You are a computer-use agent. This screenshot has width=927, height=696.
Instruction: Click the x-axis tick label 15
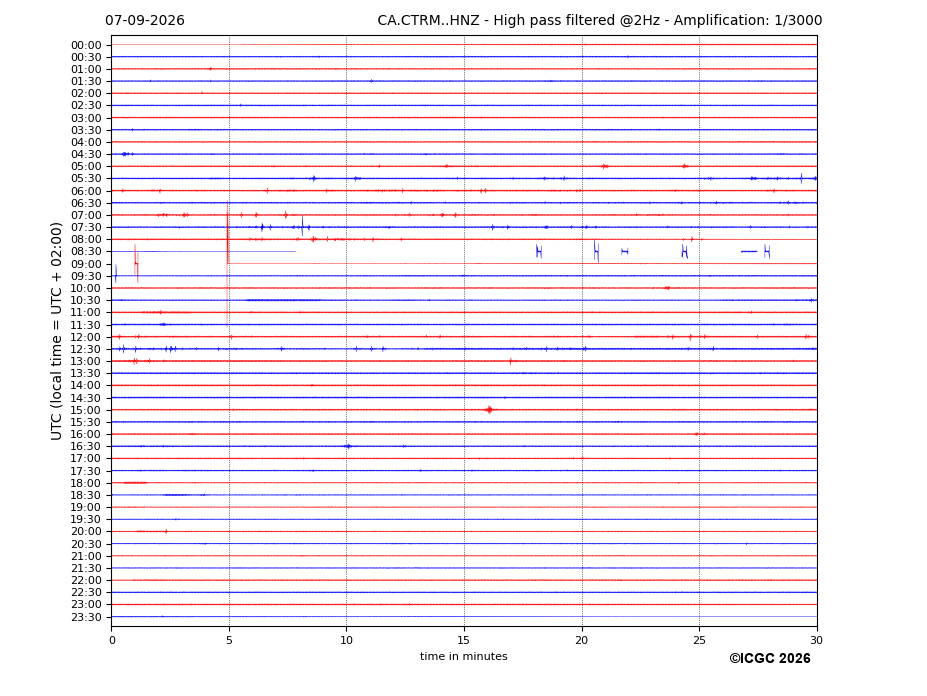point(464,640)
